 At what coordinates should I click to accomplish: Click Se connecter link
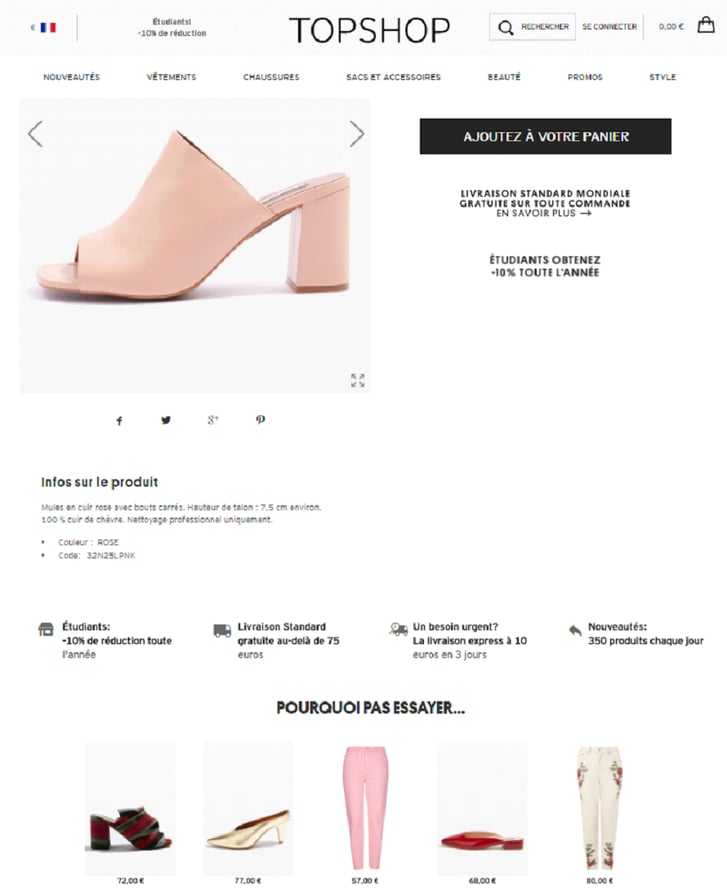click(610, 27)
